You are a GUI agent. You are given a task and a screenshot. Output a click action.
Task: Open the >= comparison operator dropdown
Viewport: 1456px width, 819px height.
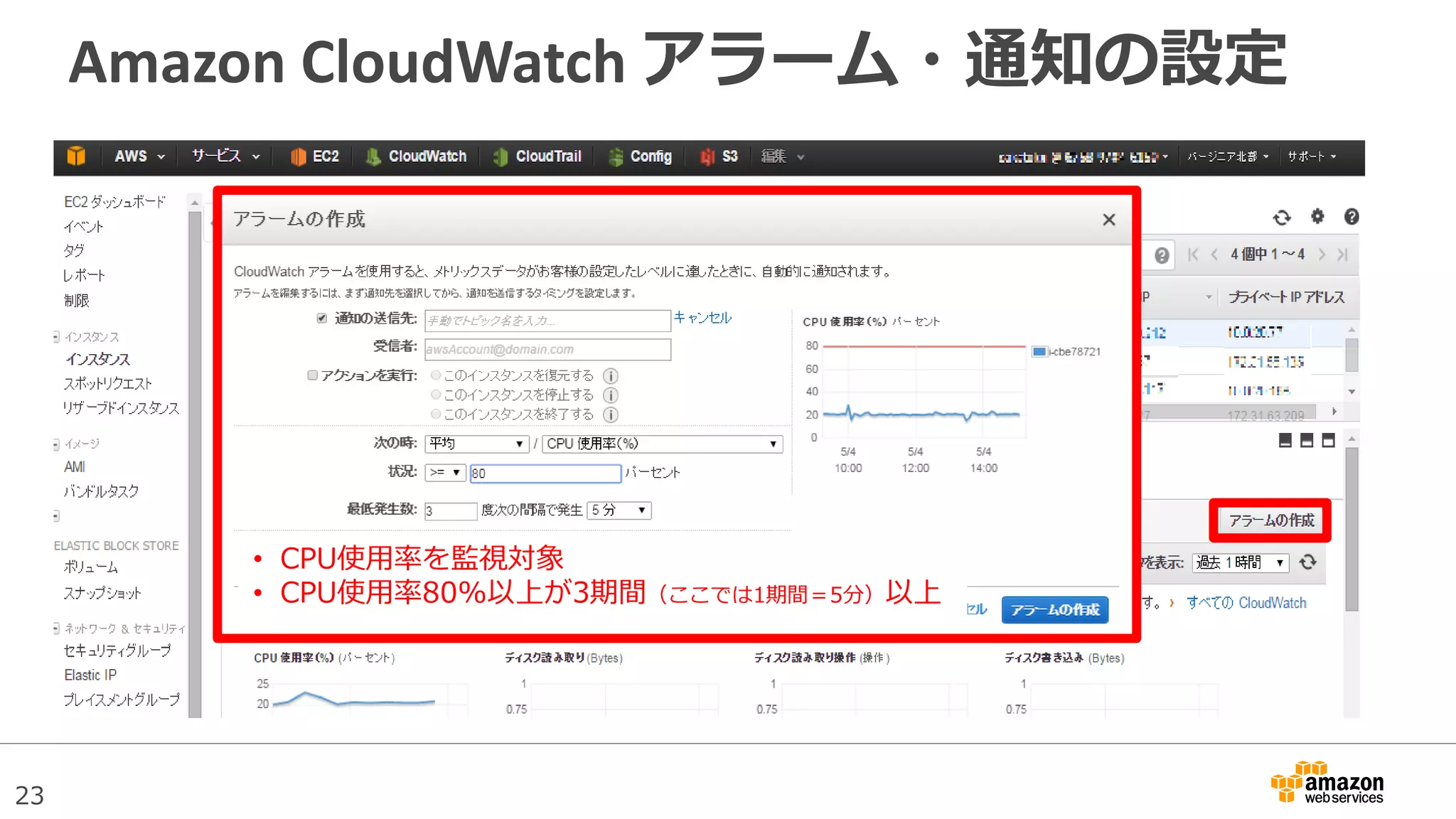pos(445,473)
